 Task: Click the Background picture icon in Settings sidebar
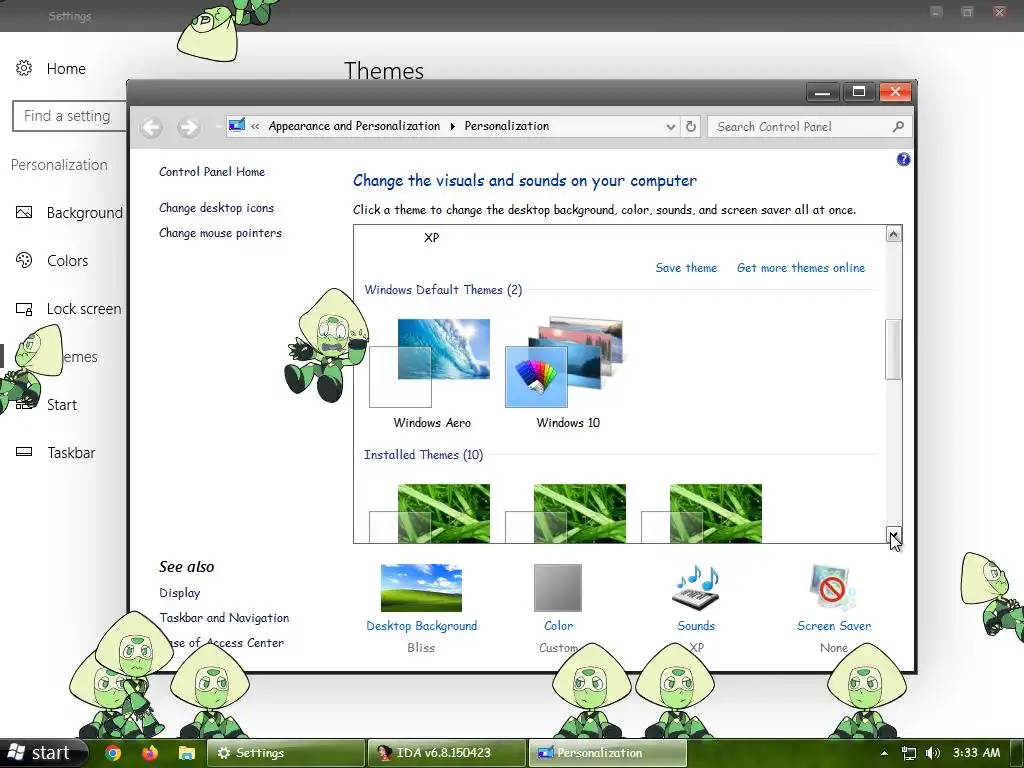[24, 212]
